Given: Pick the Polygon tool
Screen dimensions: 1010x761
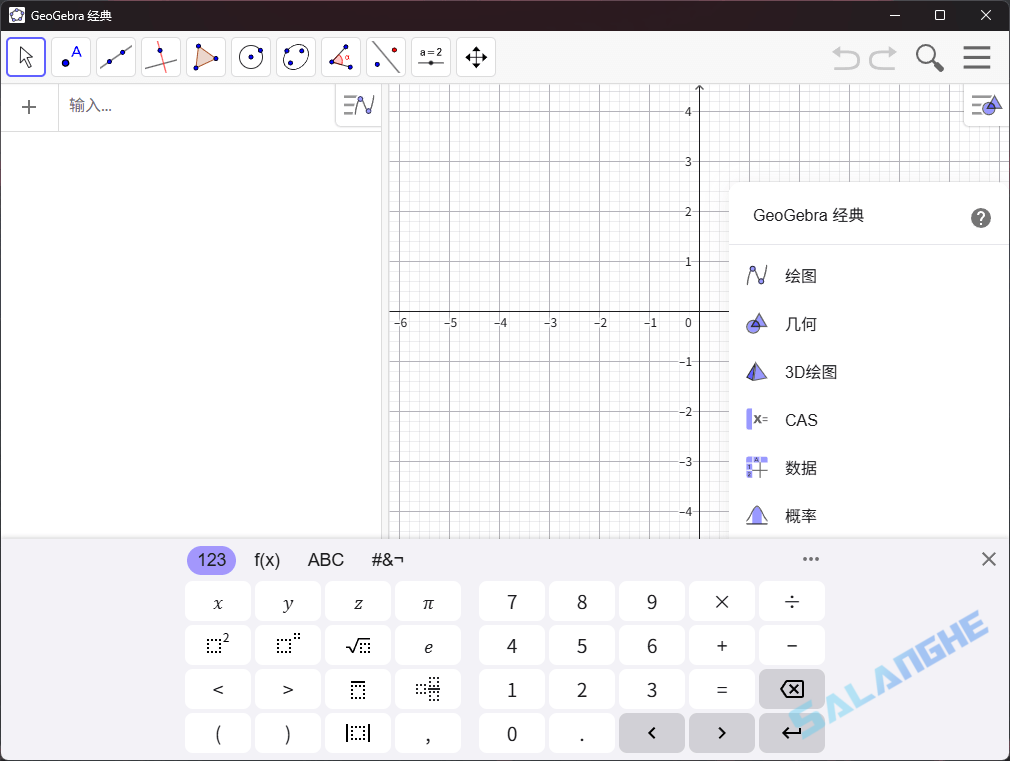Looking at the screenshot, I should 206,57.
